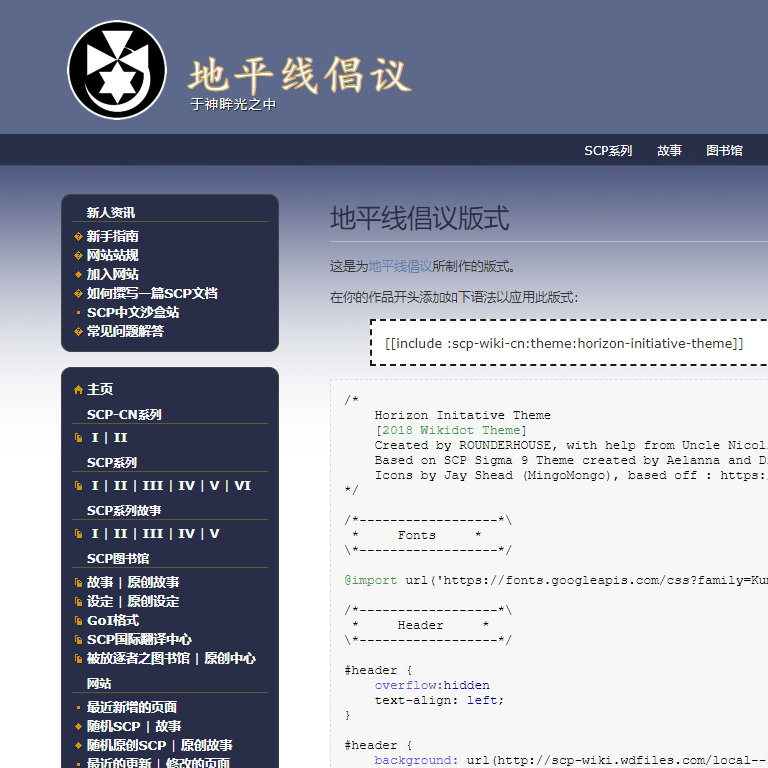
Task: Open the 网站站规 sidebar link
Action: [112, 255]
